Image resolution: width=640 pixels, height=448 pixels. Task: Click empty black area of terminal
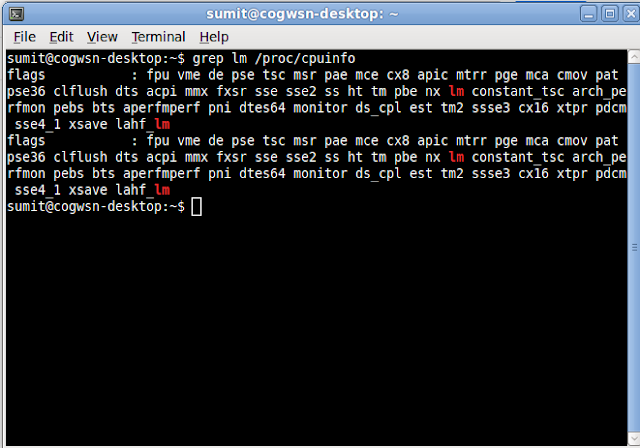click(317, 326)
